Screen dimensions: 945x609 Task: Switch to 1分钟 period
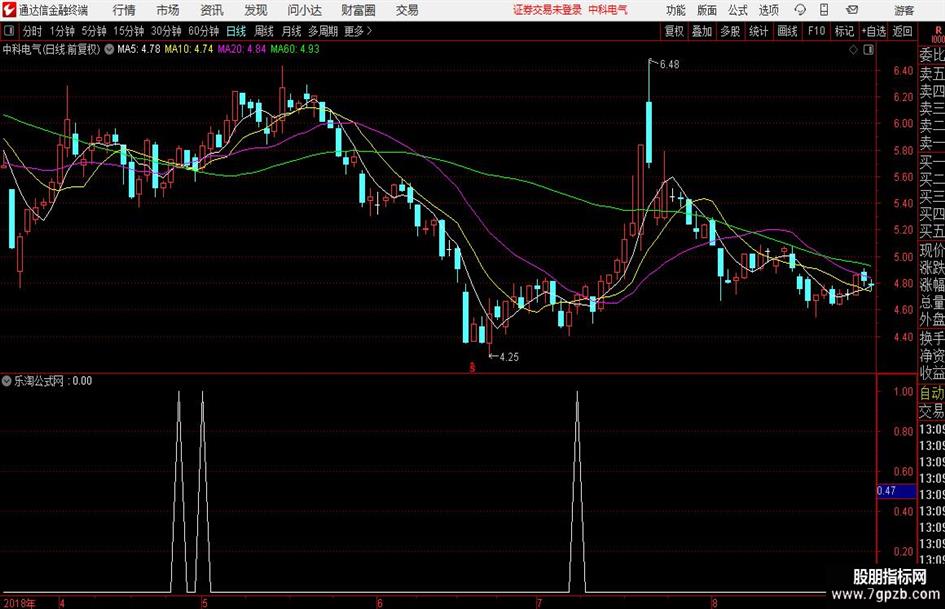coord(62,31)
